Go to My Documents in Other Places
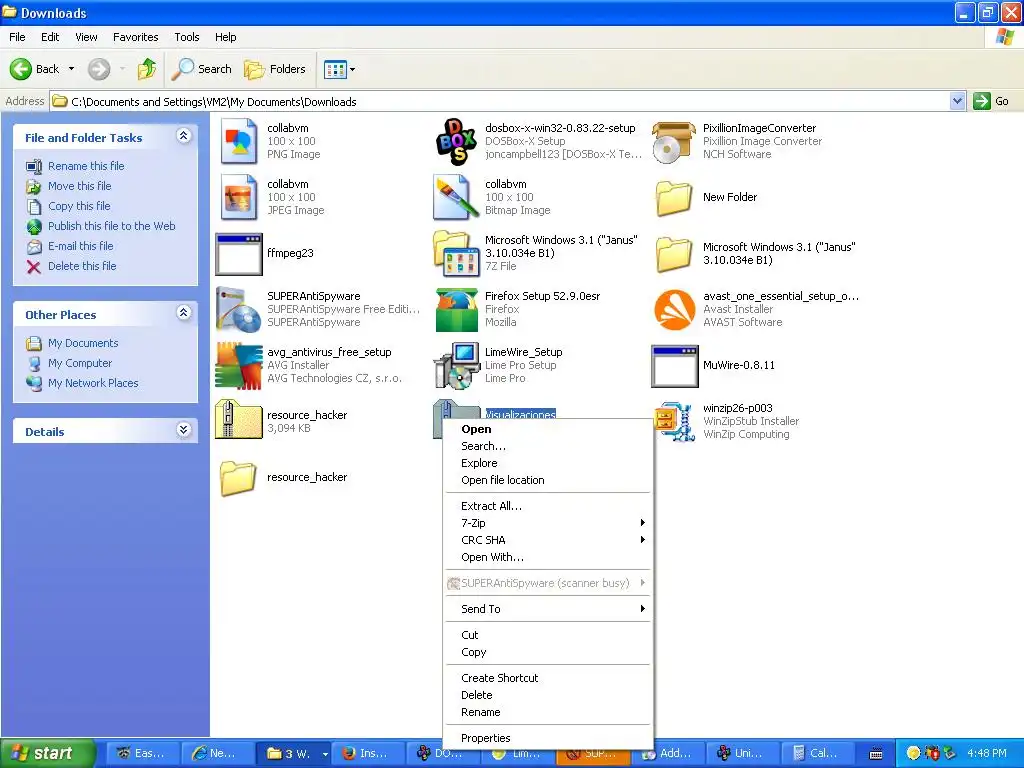 83,344
